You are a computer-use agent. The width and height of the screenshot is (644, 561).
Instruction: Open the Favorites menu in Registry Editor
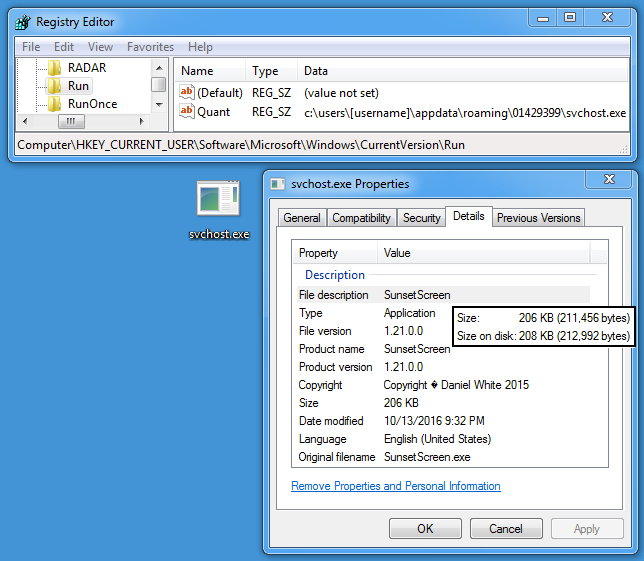150,47
